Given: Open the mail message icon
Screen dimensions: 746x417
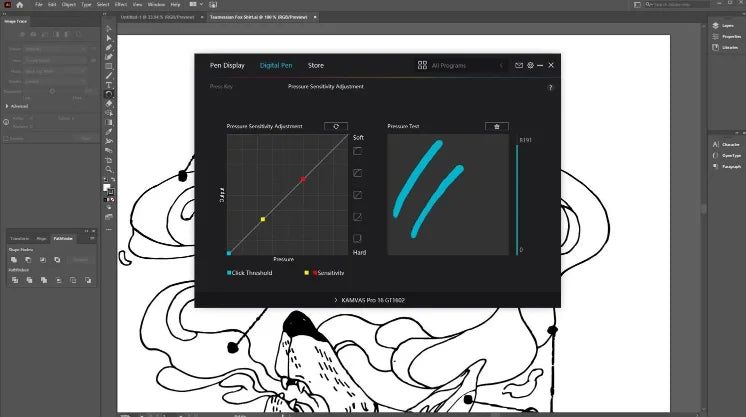Looking at the screenshot, I should [x=518, y=65].
